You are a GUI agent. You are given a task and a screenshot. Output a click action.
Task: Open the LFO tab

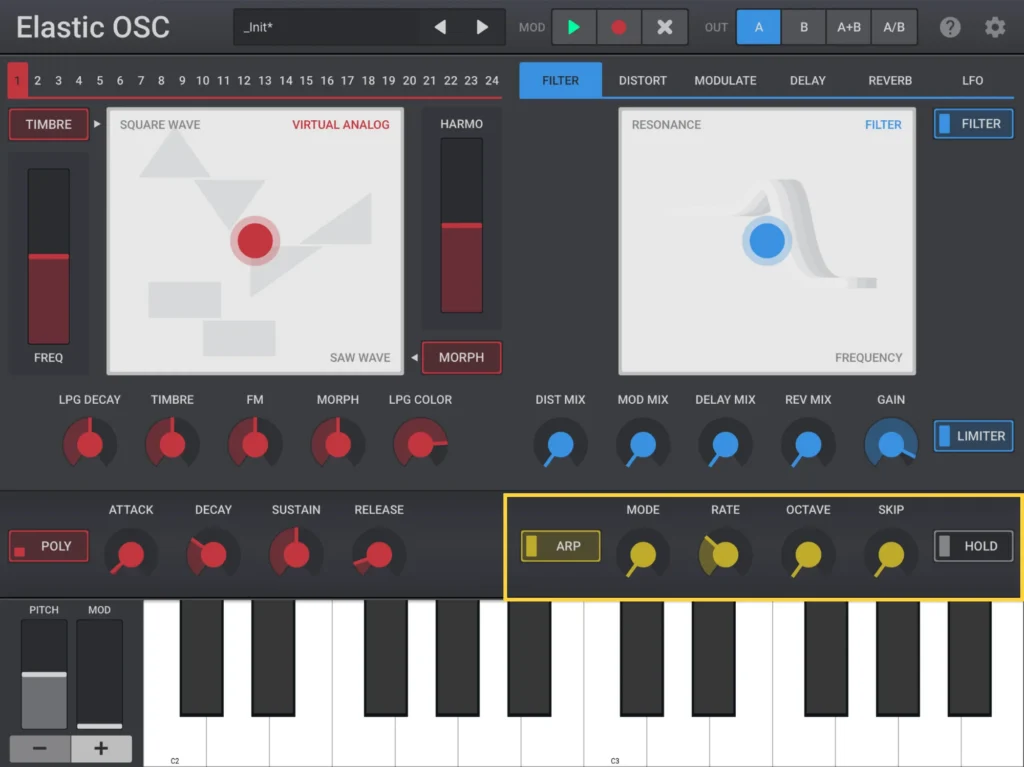pos(972,80)
